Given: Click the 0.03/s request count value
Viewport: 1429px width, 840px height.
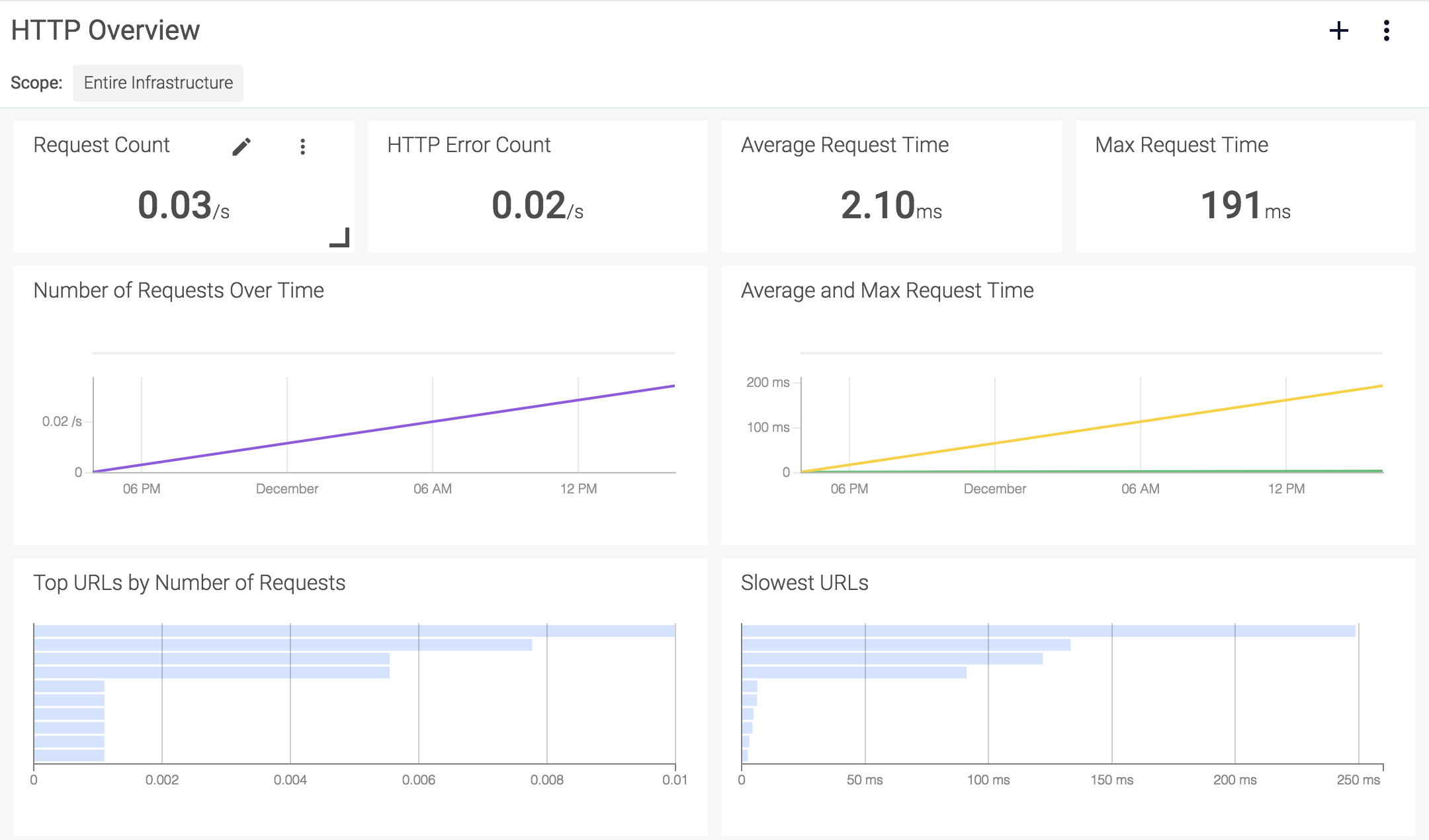Looking at the screenshot, I should [x=183, y=205].
